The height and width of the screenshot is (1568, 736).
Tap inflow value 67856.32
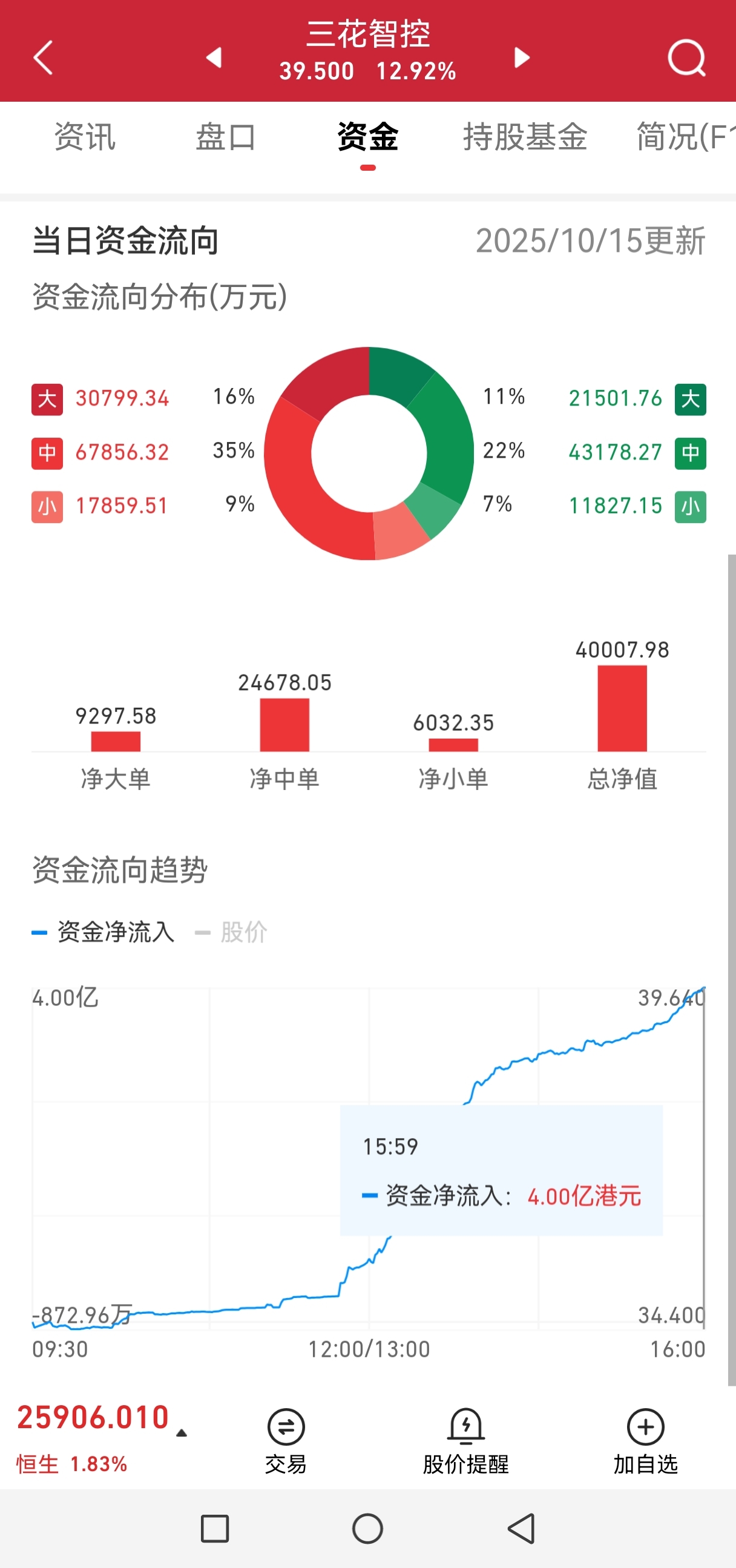tap(122, 452)
